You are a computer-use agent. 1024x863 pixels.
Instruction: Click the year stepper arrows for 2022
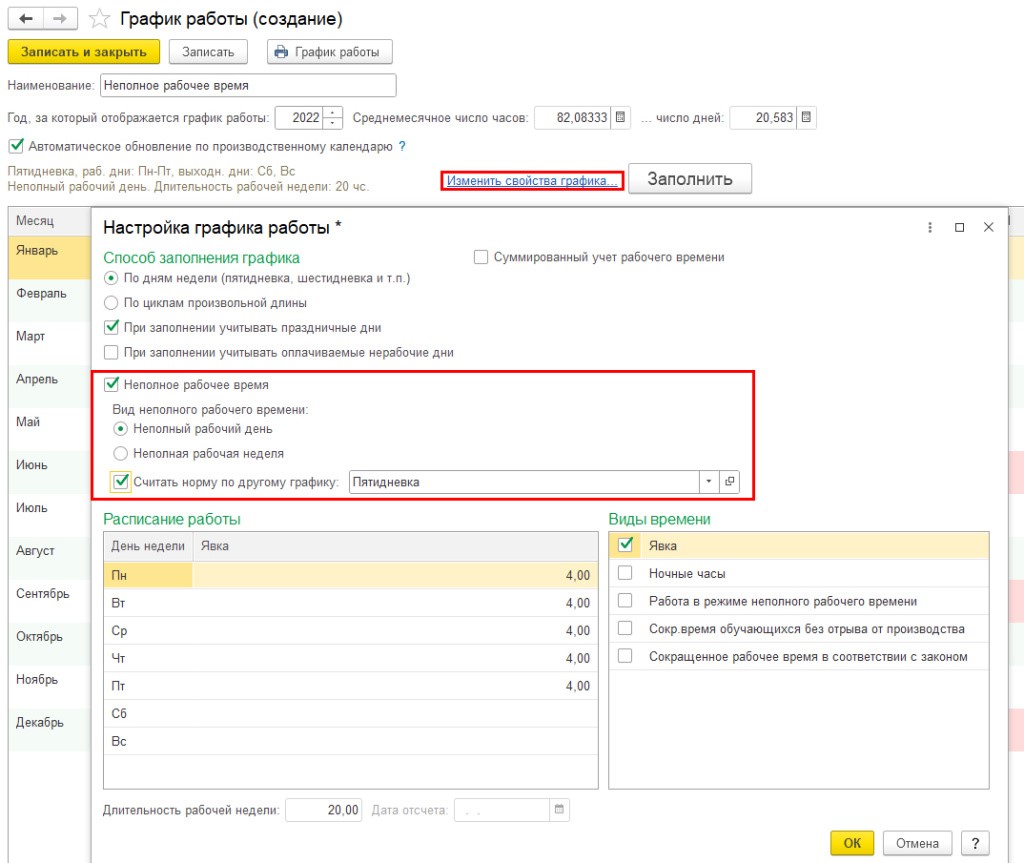coord(334,118)
